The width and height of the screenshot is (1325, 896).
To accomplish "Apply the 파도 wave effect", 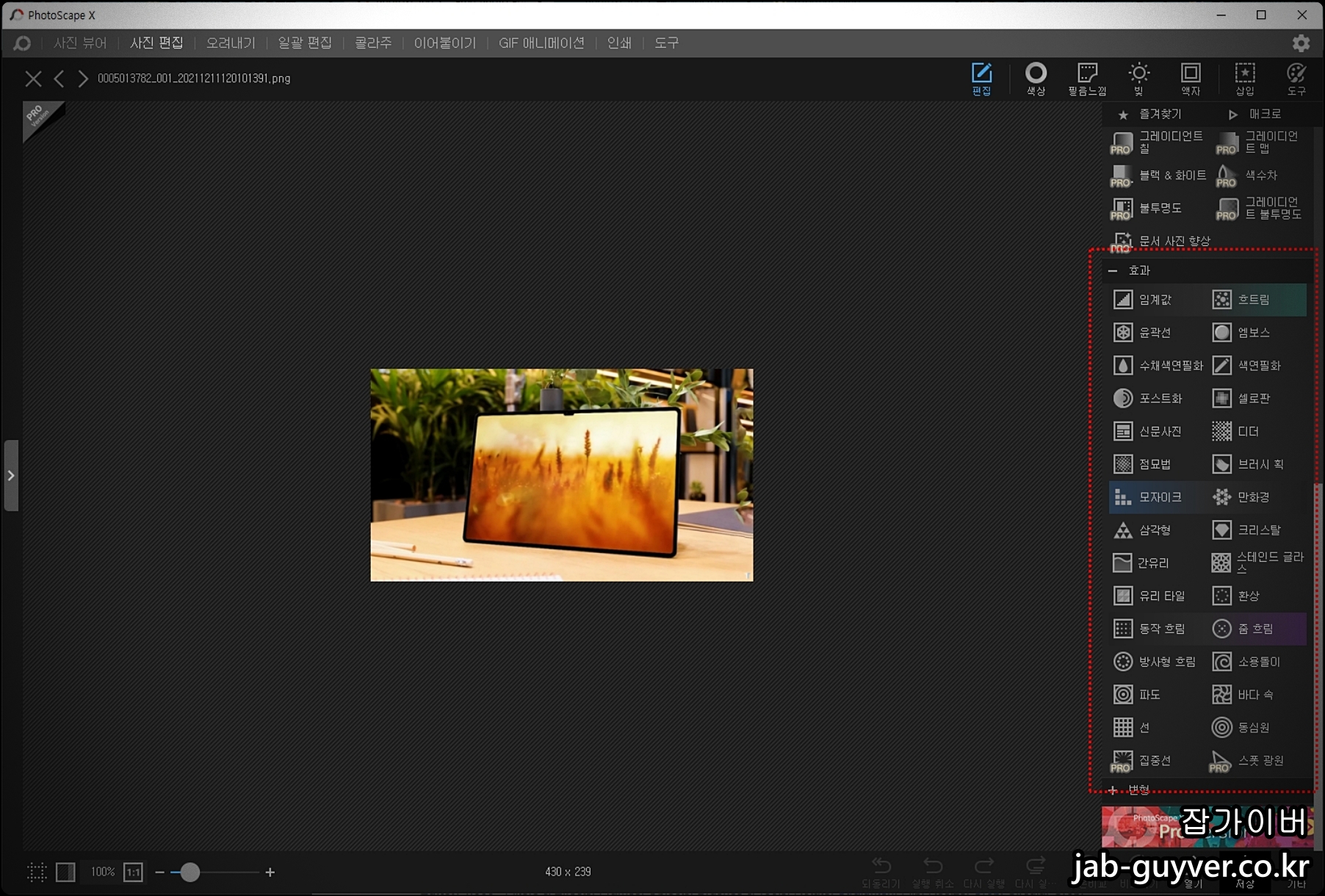I will (x=1157, y=695).
